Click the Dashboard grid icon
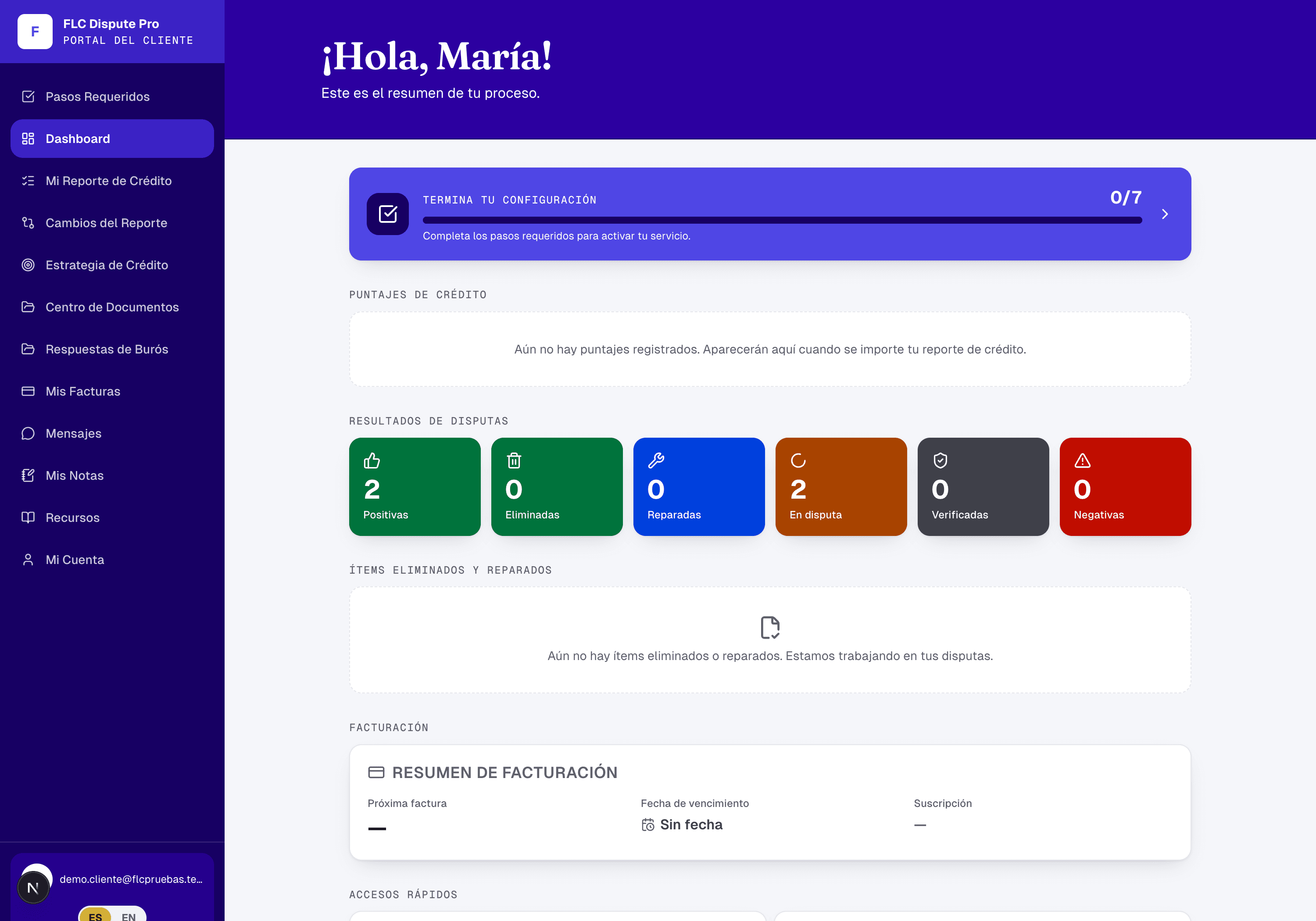The image size is (1316, 921). pos(28,139)
